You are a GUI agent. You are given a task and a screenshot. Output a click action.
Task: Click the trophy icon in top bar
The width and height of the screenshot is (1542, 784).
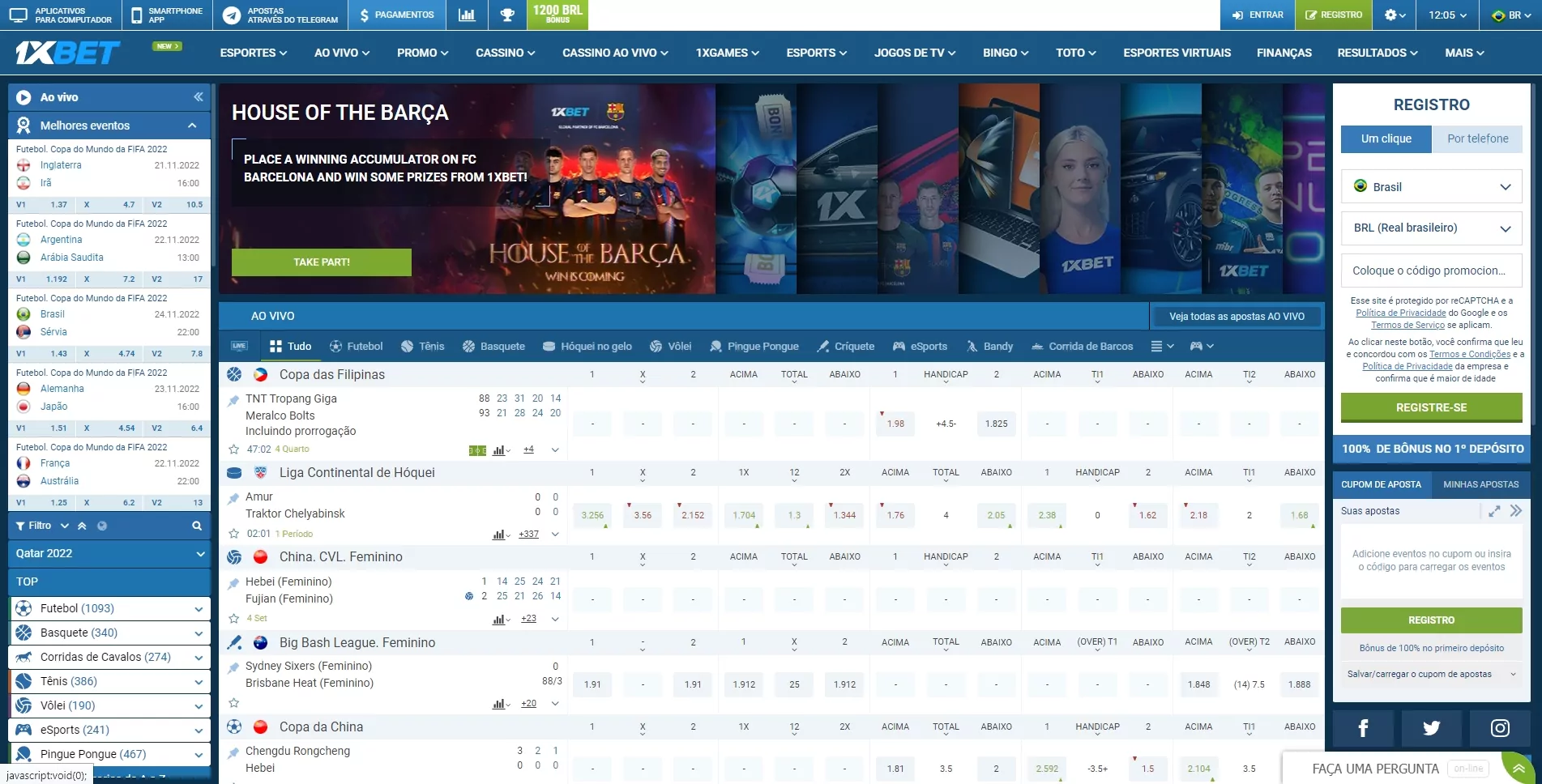[x=507, y=15]
